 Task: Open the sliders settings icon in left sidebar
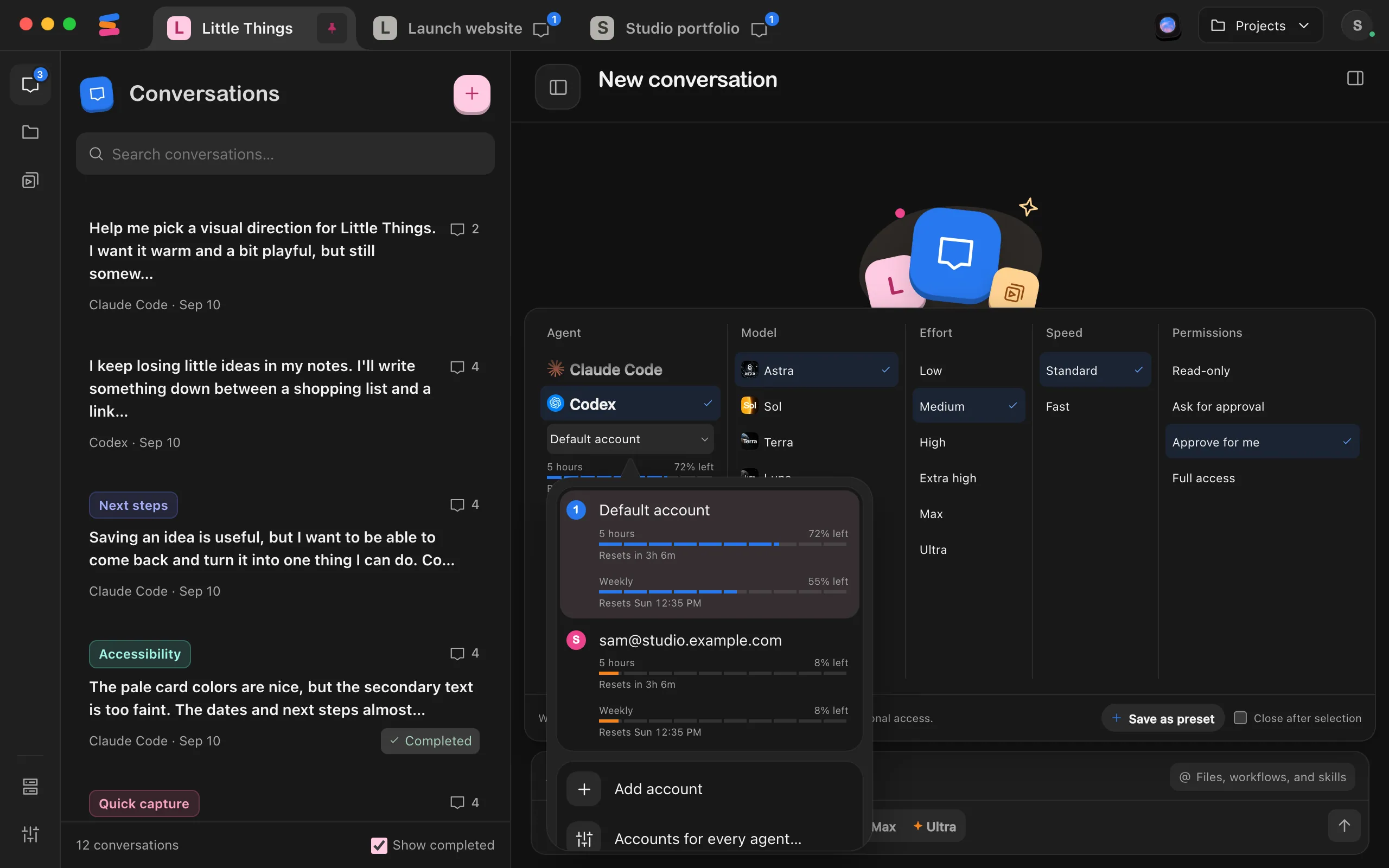(30, 834)
